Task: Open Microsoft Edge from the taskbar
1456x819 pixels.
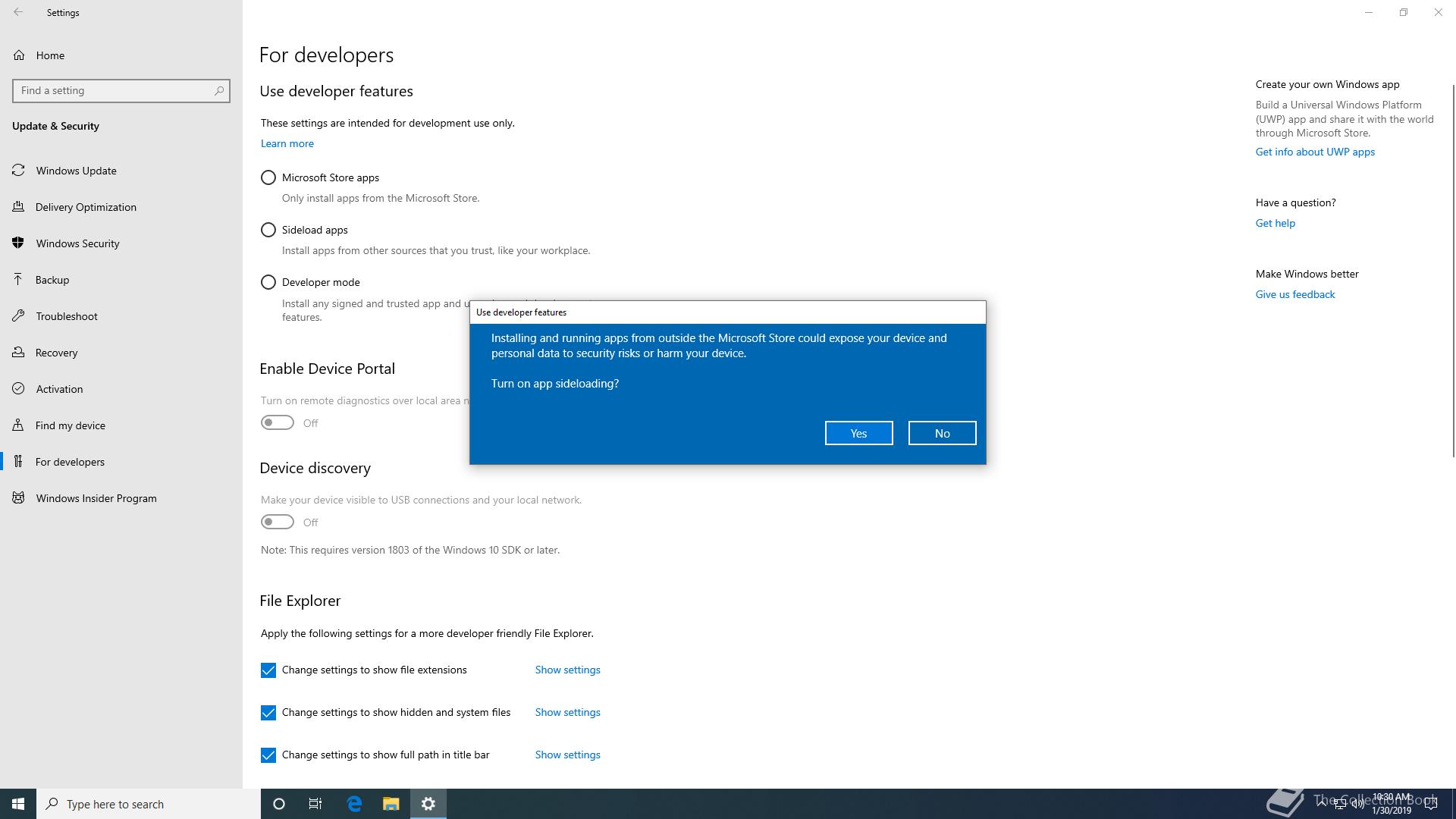Action: (354, 804)
